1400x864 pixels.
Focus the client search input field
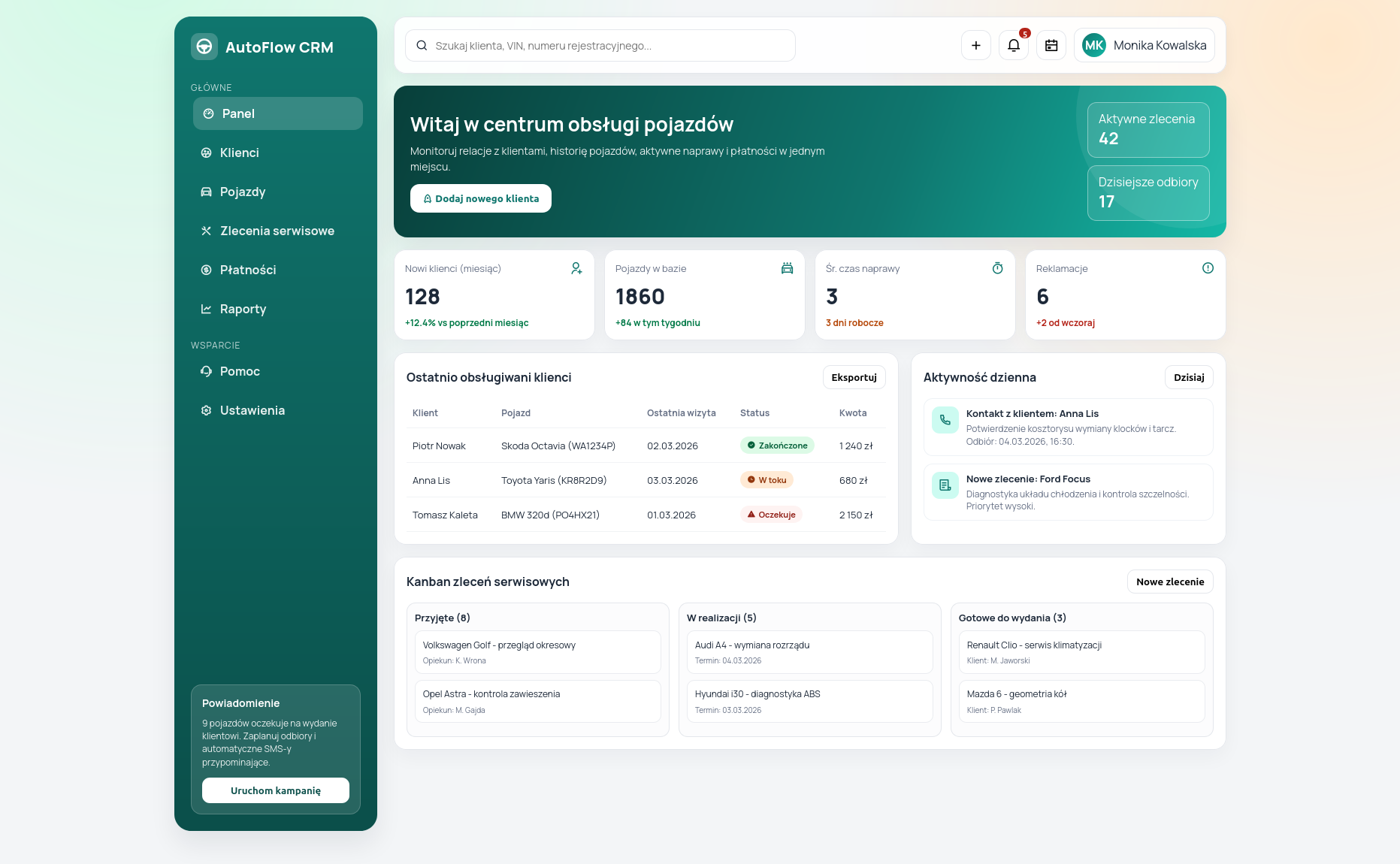click(600, 45)
